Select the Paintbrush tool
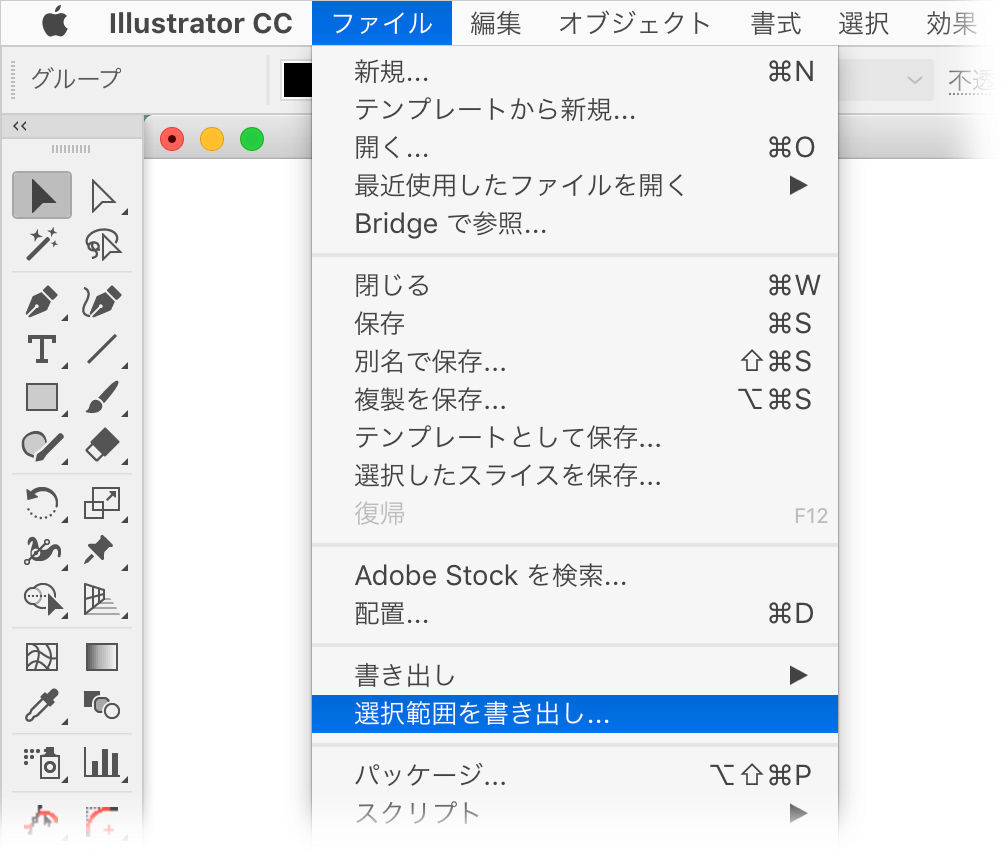The height and width of the screenshot is (856, 1005). (x=103, y=397)
